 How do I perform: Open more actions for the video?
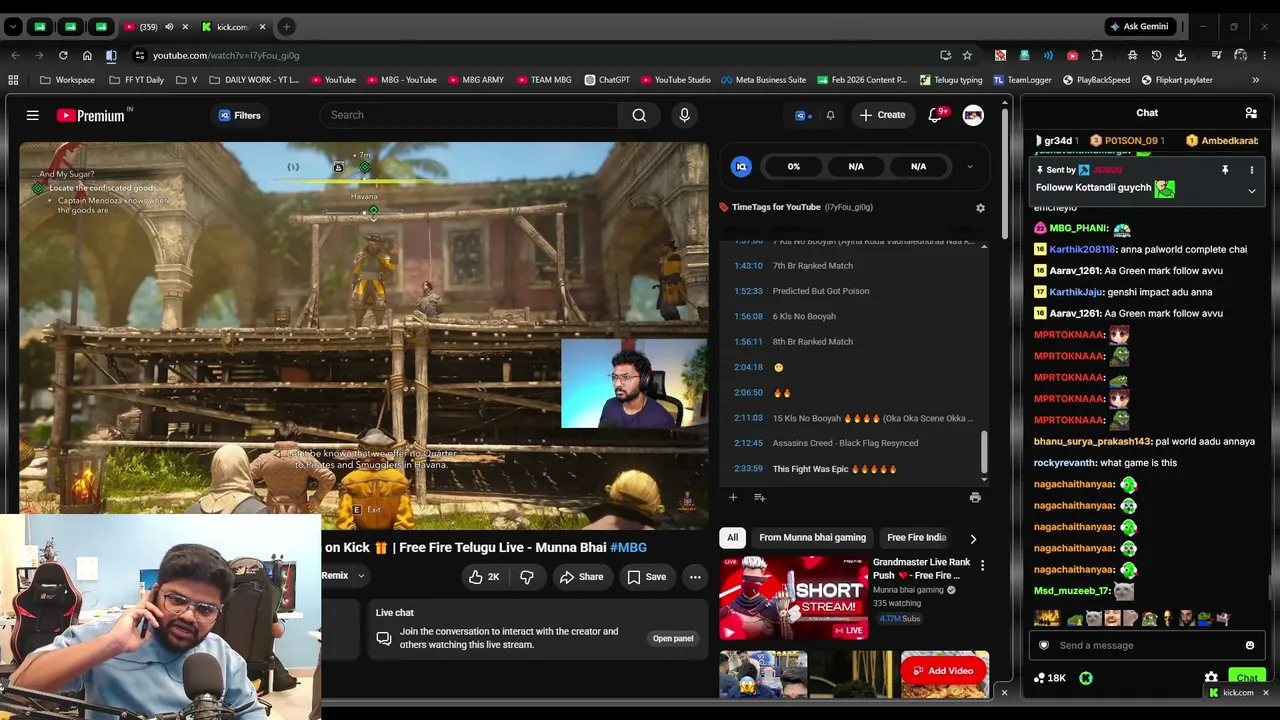pos(695,577)
